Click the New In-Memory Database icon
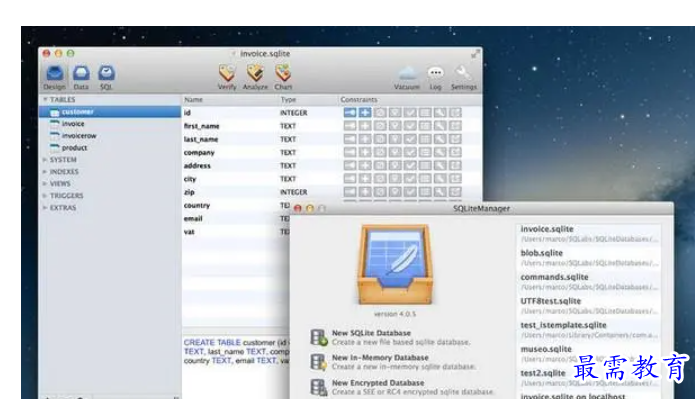This screenshot has width=695, height=399. (319, 362)
